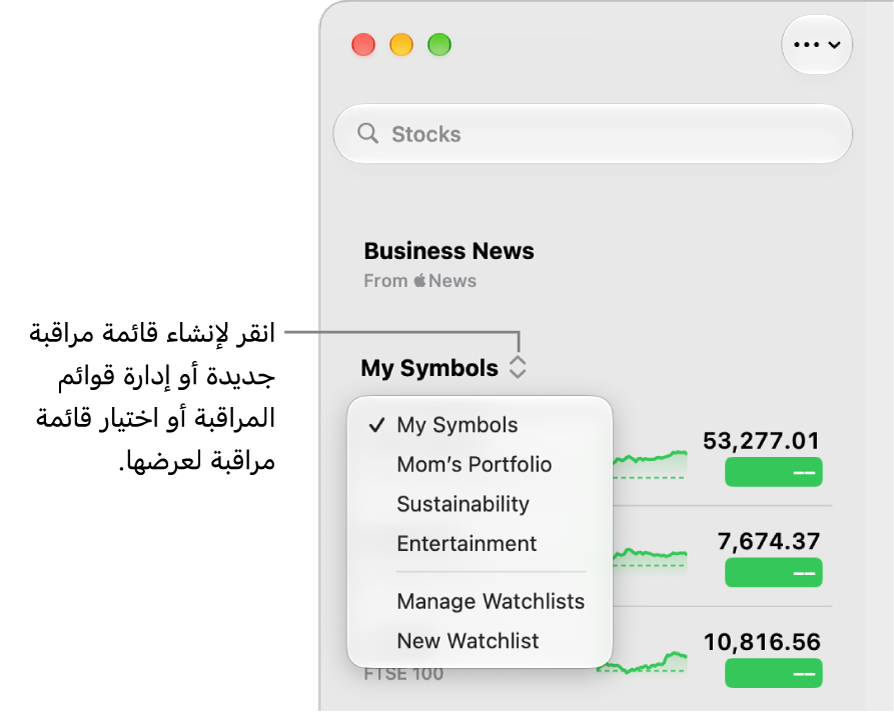Open Manage Watchlists
Viewport: 894px width, 713px height.
(x=490, y=601)
